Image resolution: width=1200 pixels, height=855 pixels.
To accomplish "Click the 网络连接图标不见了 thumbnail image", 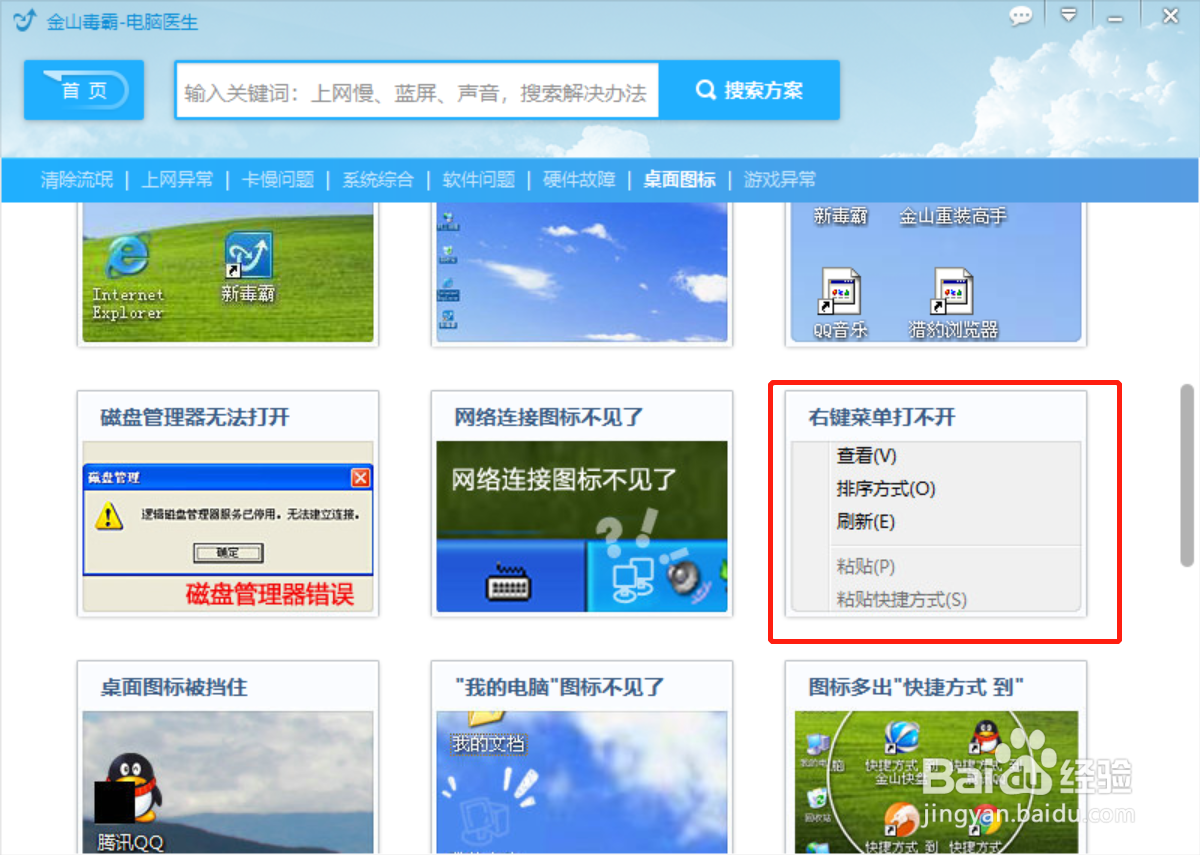I will (x=582, y=526).
